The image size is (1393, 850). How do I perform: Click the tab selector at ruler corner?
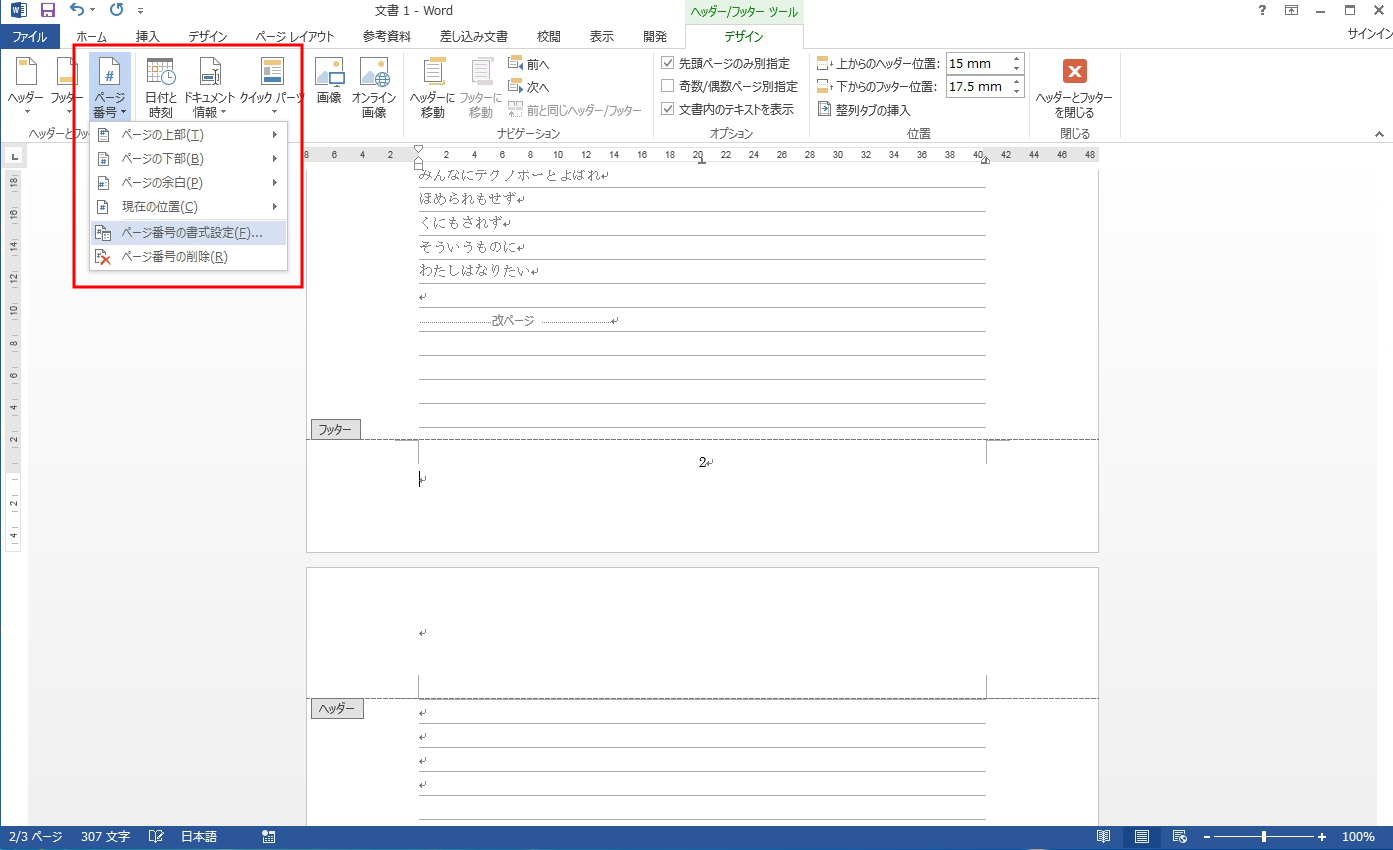pos(14,156)
